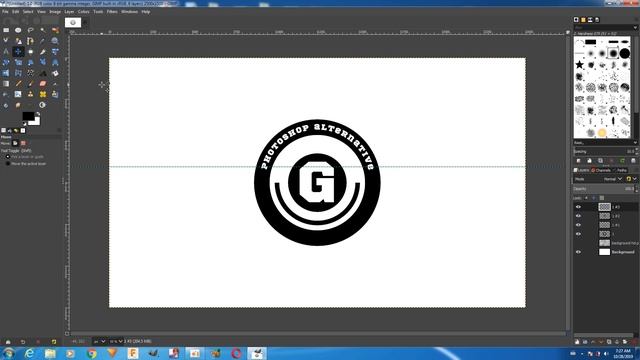Click the Windows Start button
Image resolution: width=640 pixels, height=360 pixels.
click(x=8, y=353)
